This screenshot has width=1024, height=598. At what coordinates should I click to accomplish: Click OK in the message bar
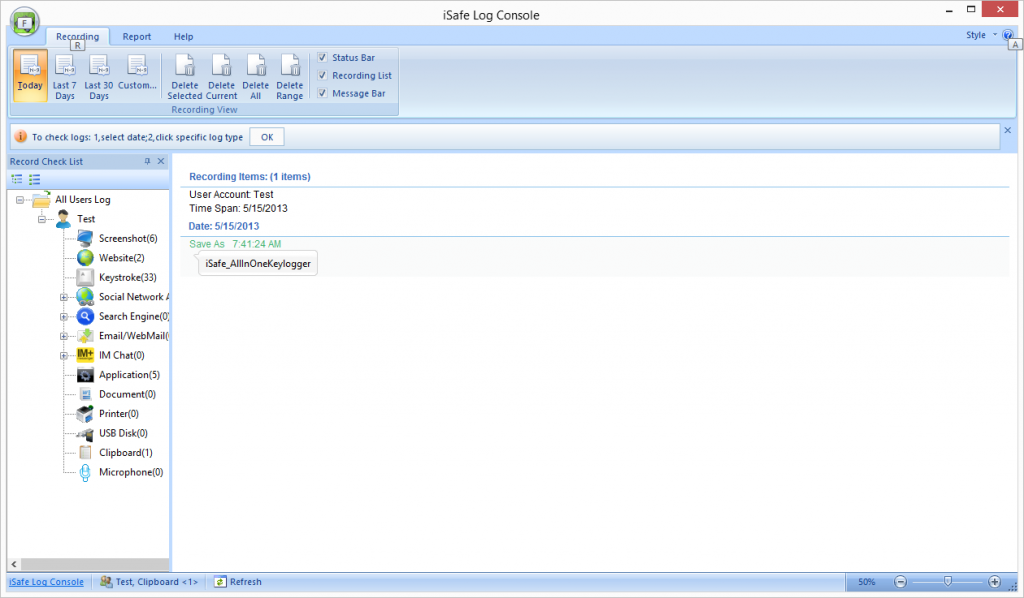tap(266, 137)
